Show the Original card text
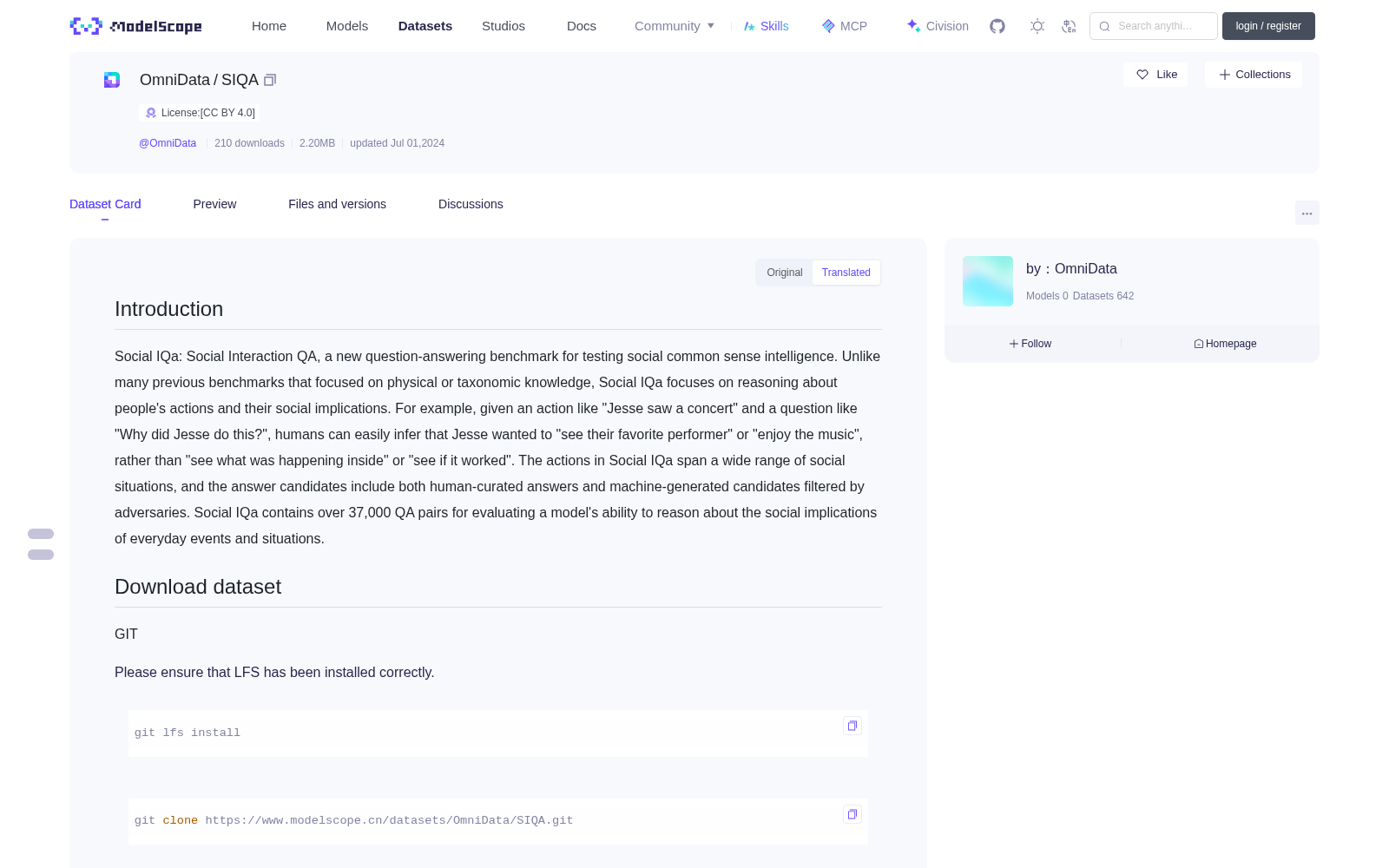Viewport: 1389px width, 868px height. pyautogui.click(x=785, y=273)
